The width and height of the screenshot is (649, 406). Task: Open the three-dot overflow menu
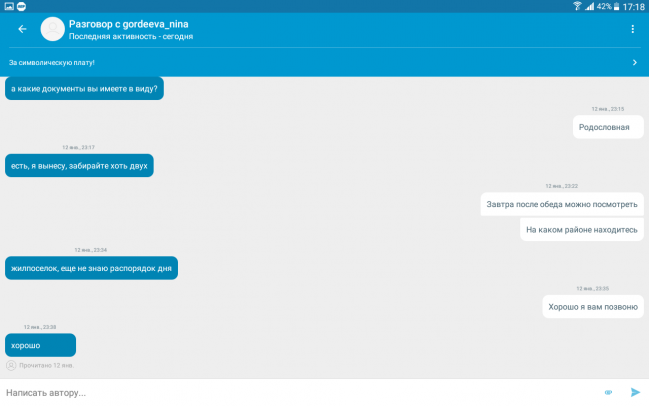(x=632, y=29)
